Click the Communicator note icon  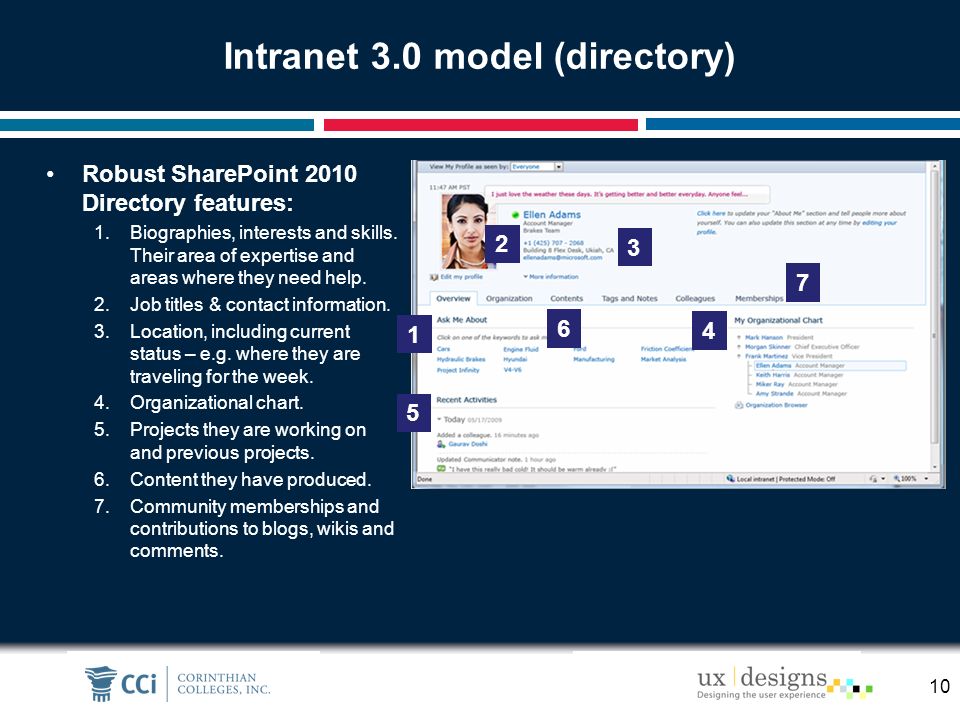click(x=441, y=469)
